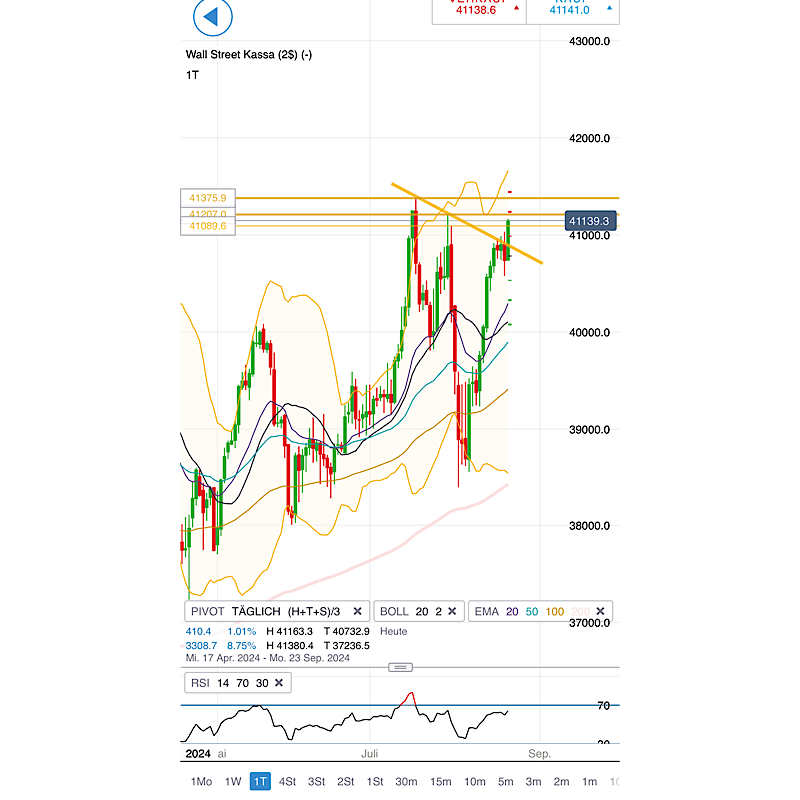Toggle the EMA 200 line
Viewport: 800px width, 800px height.
coord(581,611)
